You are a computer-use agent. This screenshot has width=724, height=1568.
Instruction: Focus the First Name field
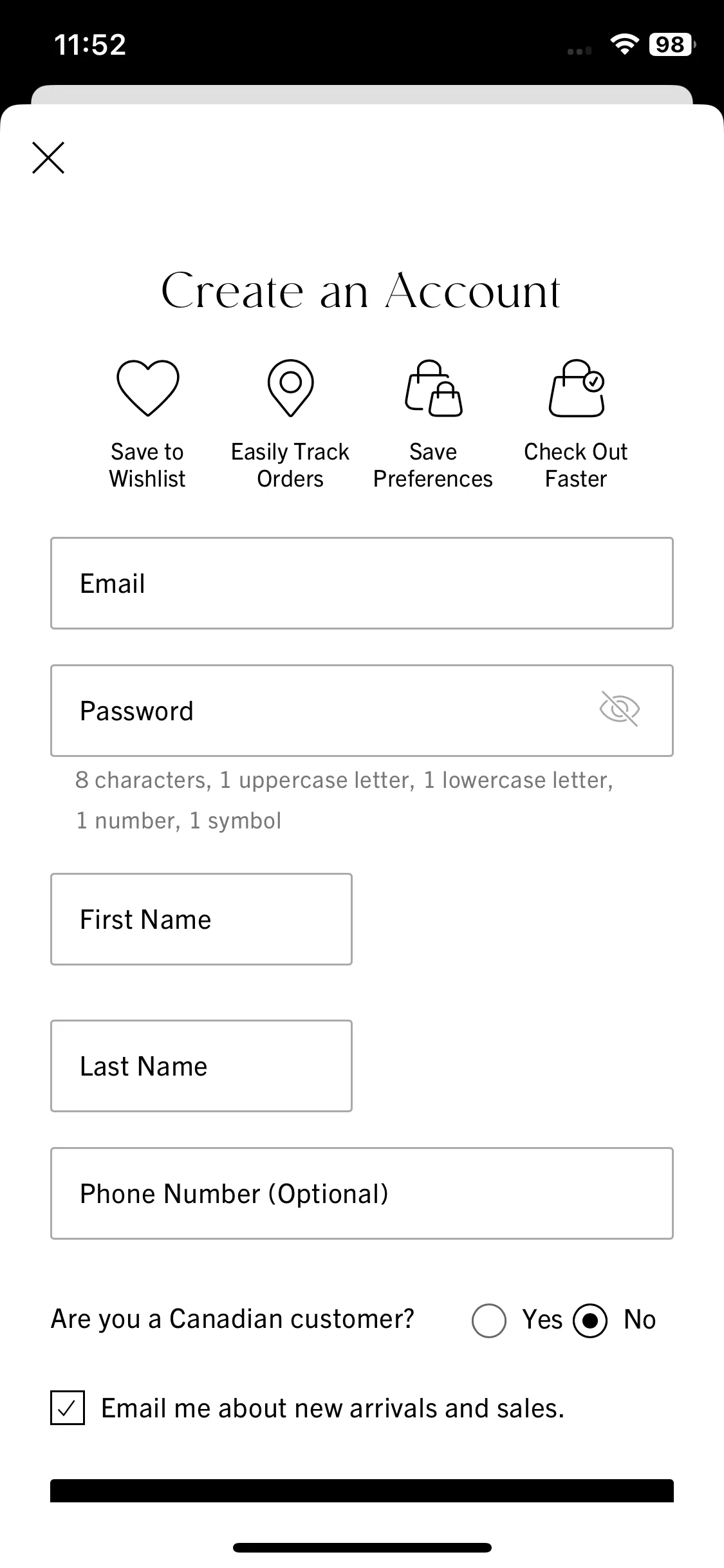point(201,919)
